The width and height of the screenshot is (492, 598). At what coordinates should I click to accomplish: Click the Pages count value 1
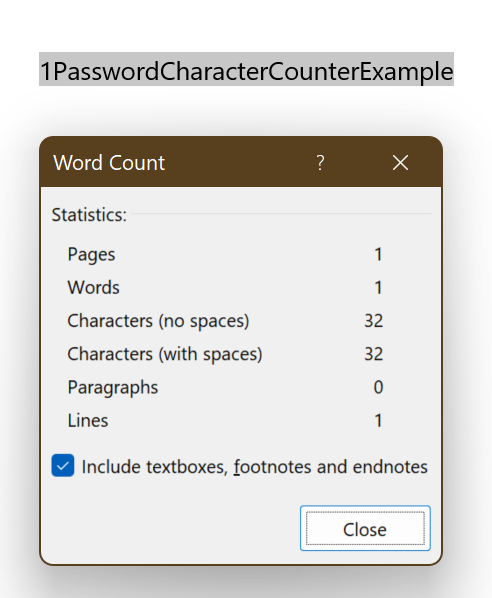[378, 254]
